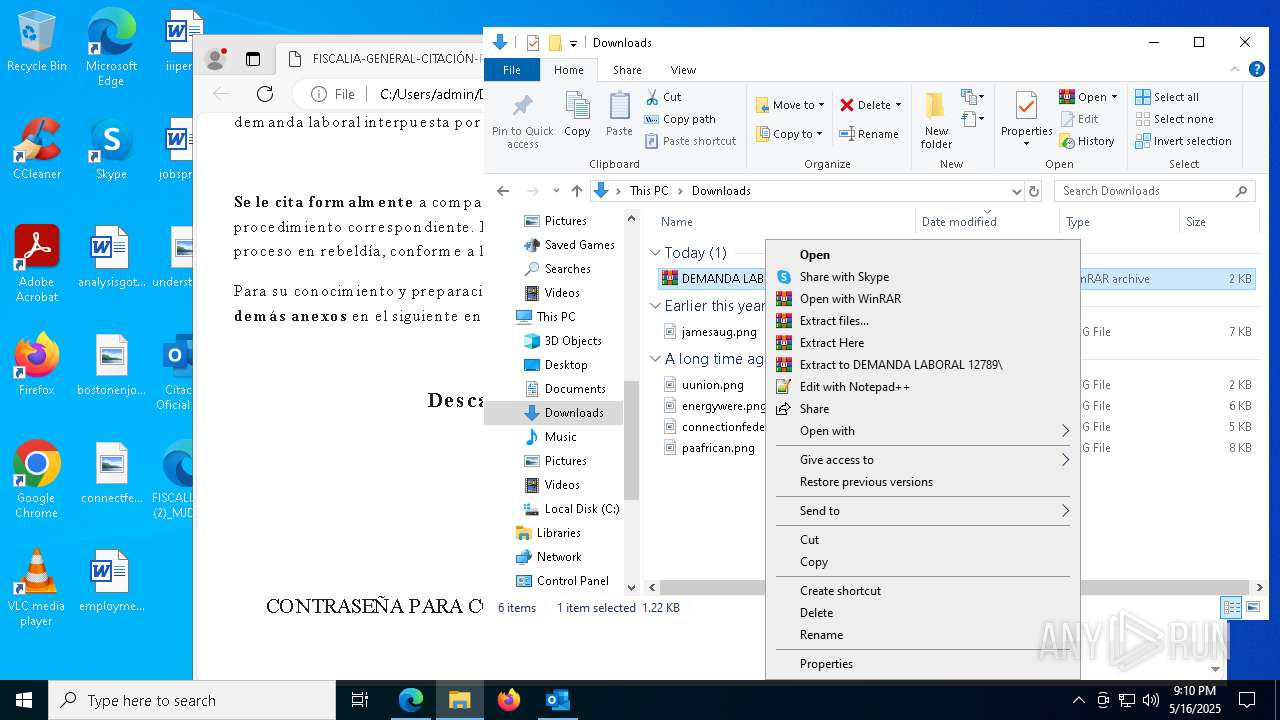Click History in the Open group
The width and height of the screenshot is (1280, 720).
(1087, 141)
